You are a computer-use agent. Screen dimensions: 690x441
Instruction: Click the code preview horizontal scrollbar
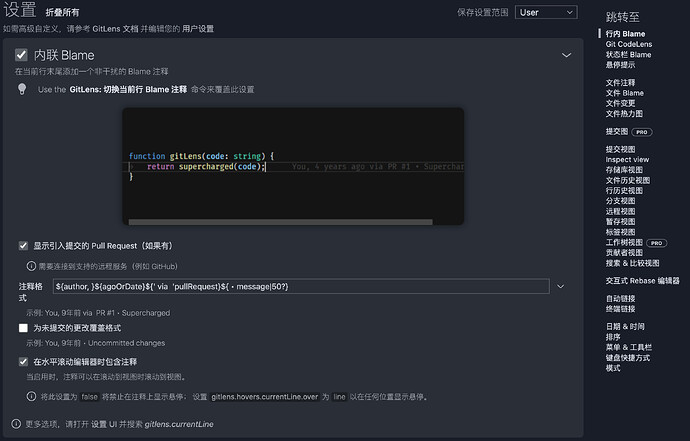(x=280, y=222)
